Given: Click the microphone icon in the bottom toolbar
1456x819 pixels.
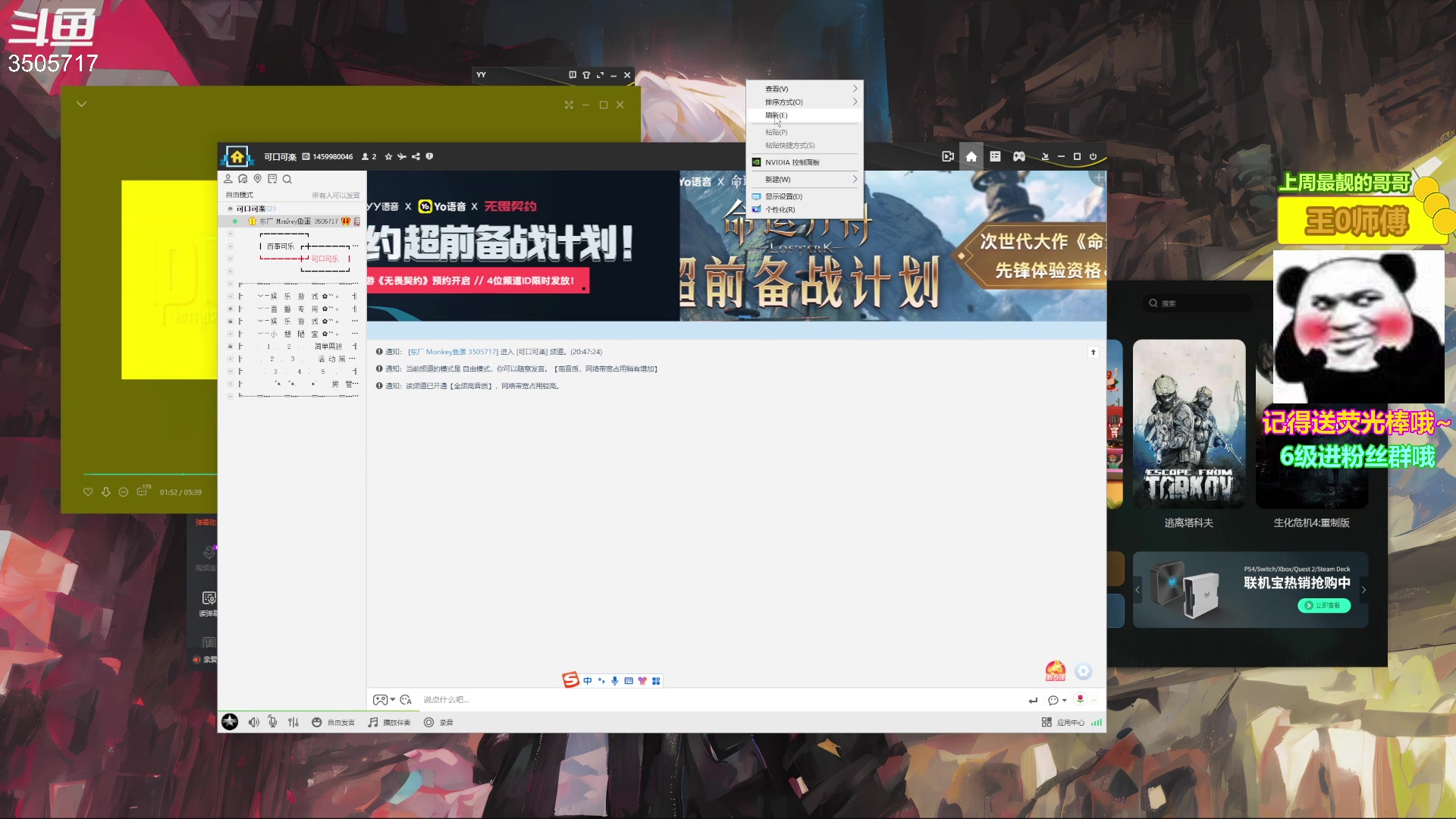Looking at the screenshot, I should (271, 723).
